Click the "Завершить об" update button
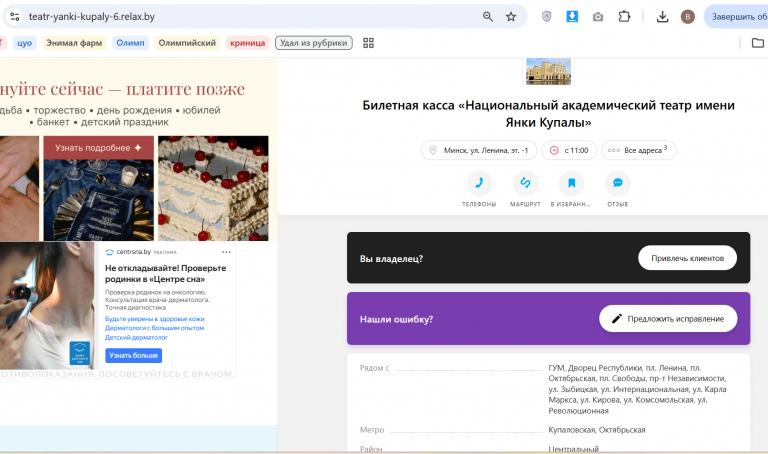The width and height of the screenshot is (768, 454). tap(736, 17)
